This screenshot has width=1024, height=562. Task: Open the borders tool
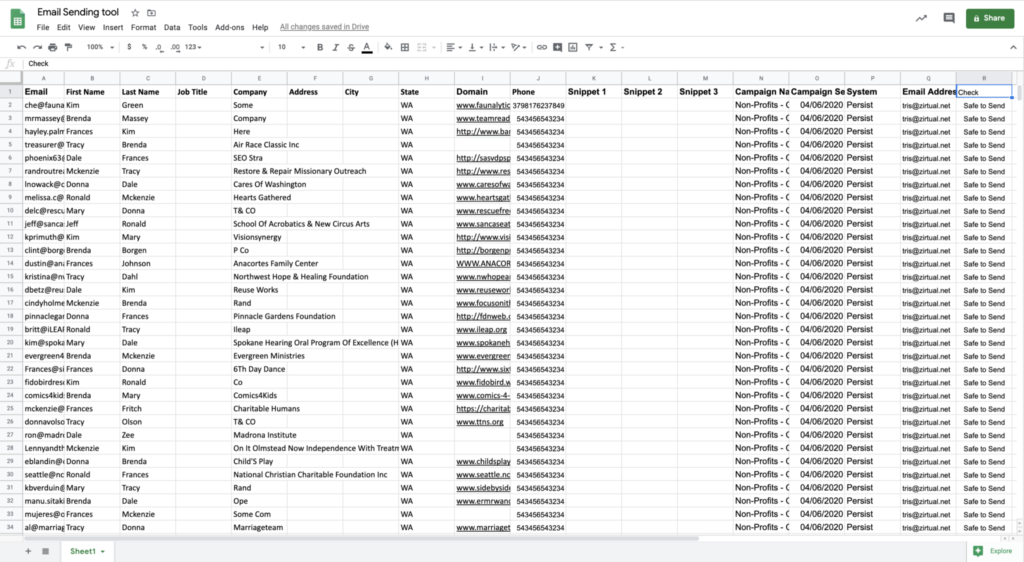(x=405, y=47)
